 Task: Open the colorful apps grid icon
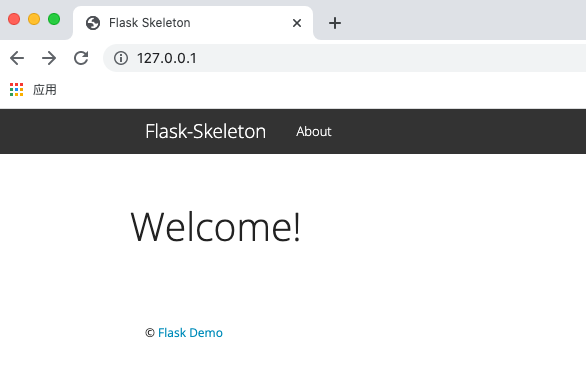click(16, 90)
